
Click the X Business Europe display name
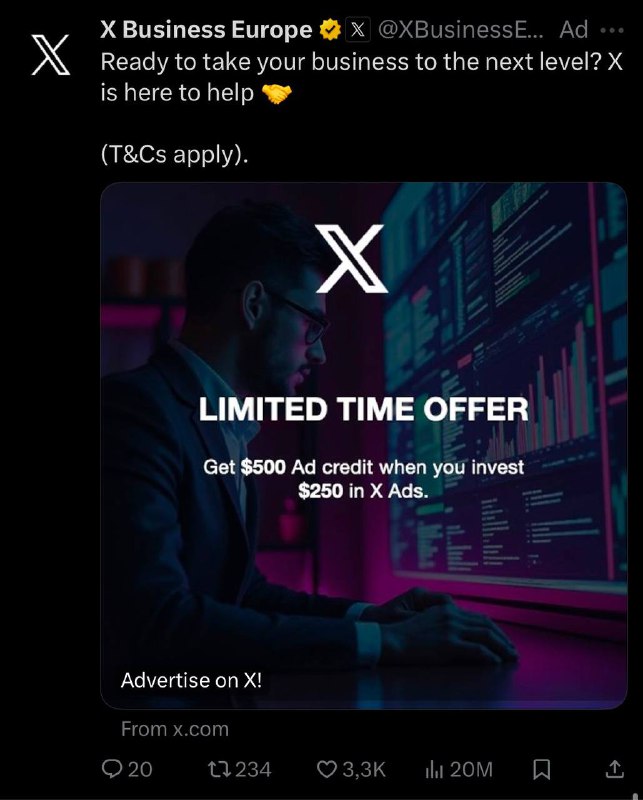[206, 30]
